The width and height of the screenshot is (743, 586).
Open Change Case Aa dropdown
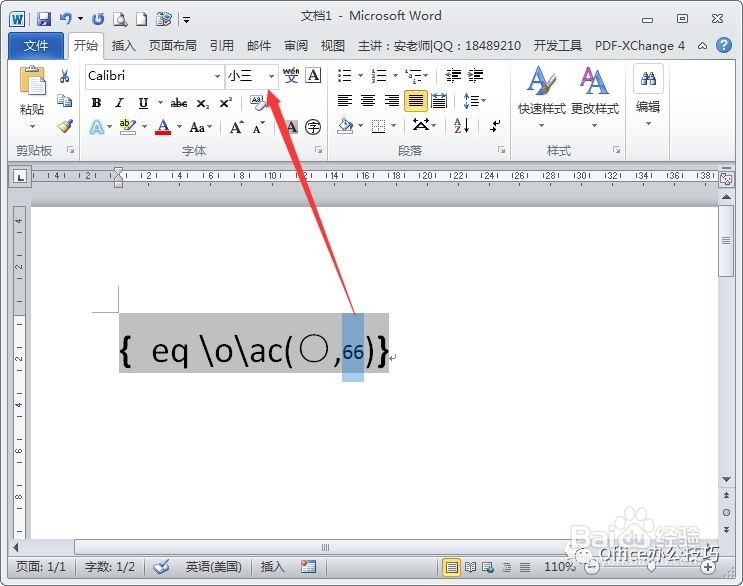[200, 127]
